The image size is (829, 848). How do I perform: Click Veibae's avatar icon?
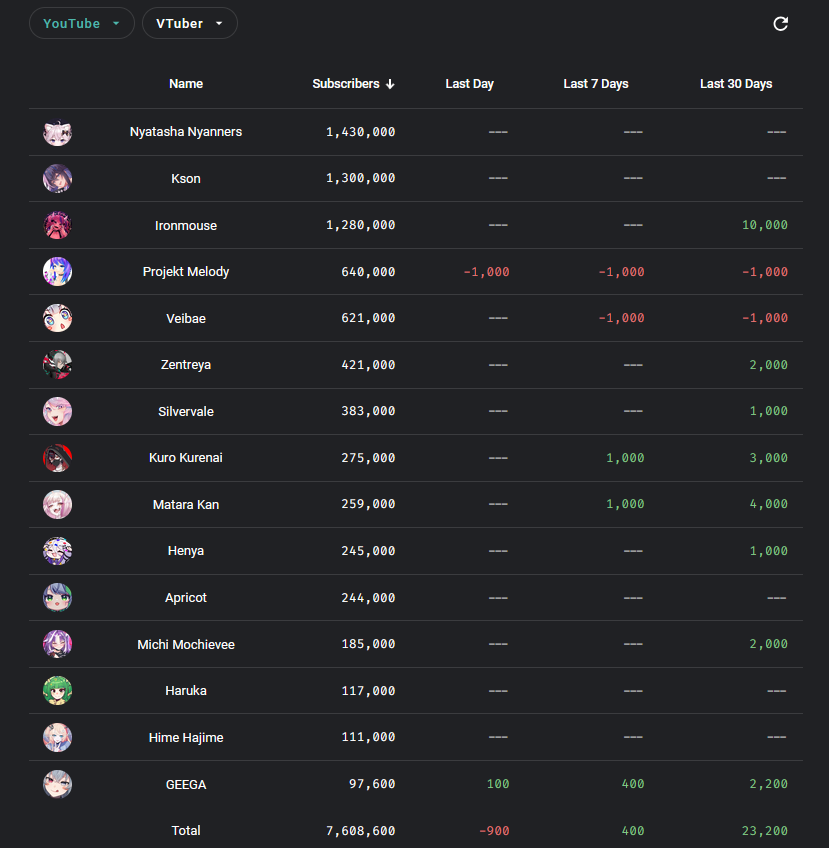click(x=57, y=319)
